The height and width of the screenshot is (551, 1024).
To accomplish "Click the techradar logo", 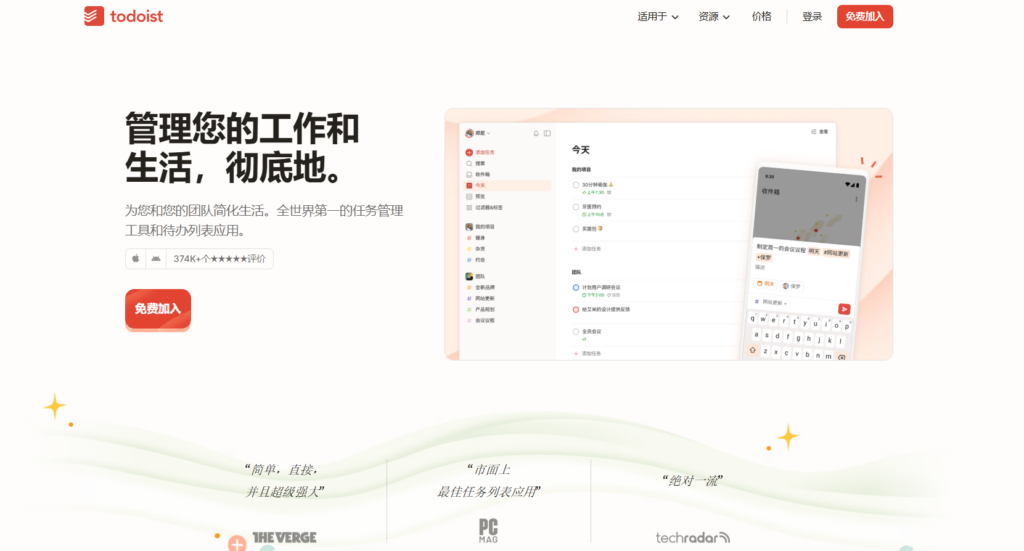I will [692, 537].
